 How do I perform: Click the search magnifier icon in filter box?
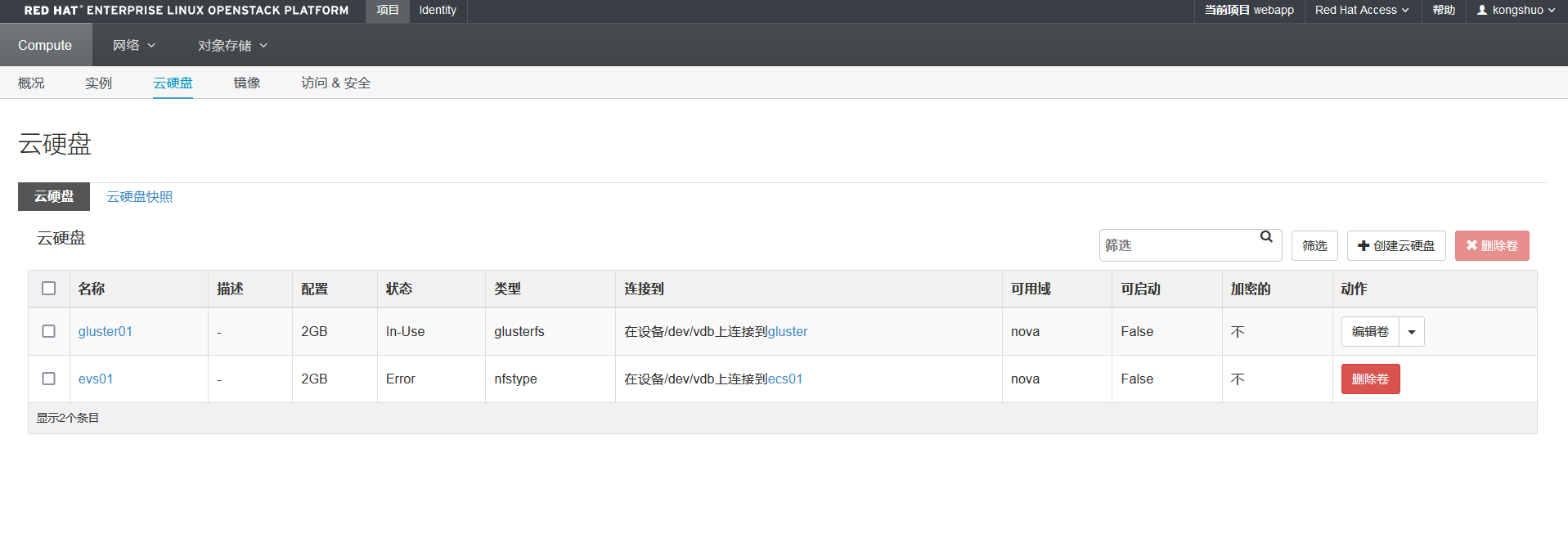tap(1266, 237)
